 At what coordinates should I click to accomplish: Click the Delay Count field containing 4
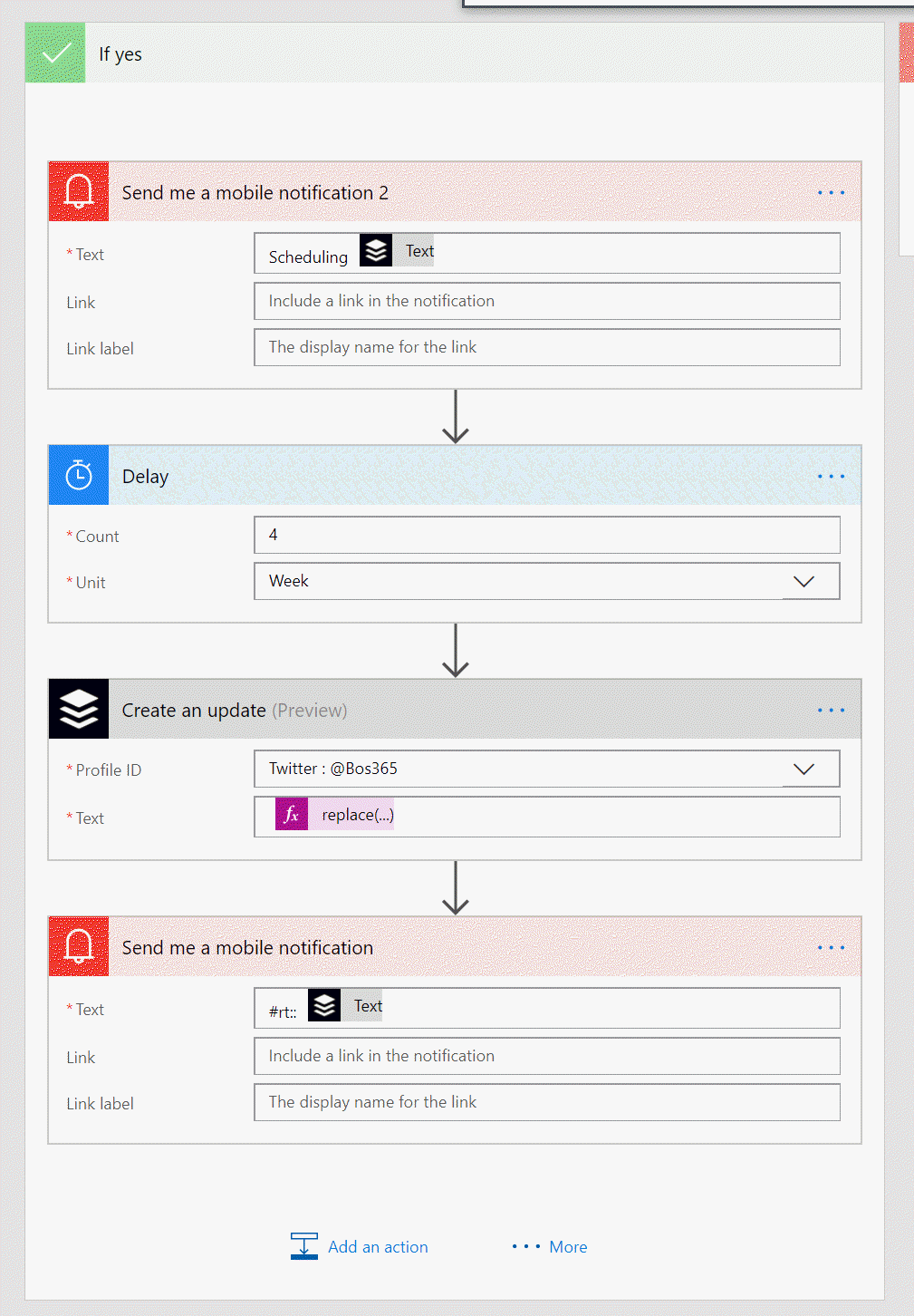546,535
